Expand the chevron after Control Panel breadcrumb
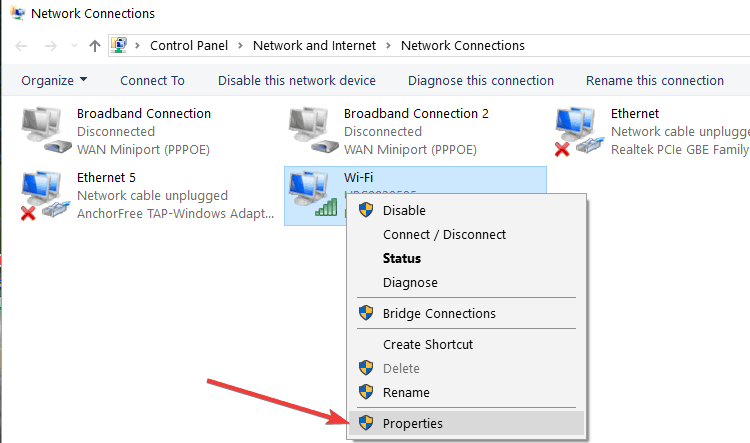750x443 pixels. pyautogui.click(x=240, y=45)
